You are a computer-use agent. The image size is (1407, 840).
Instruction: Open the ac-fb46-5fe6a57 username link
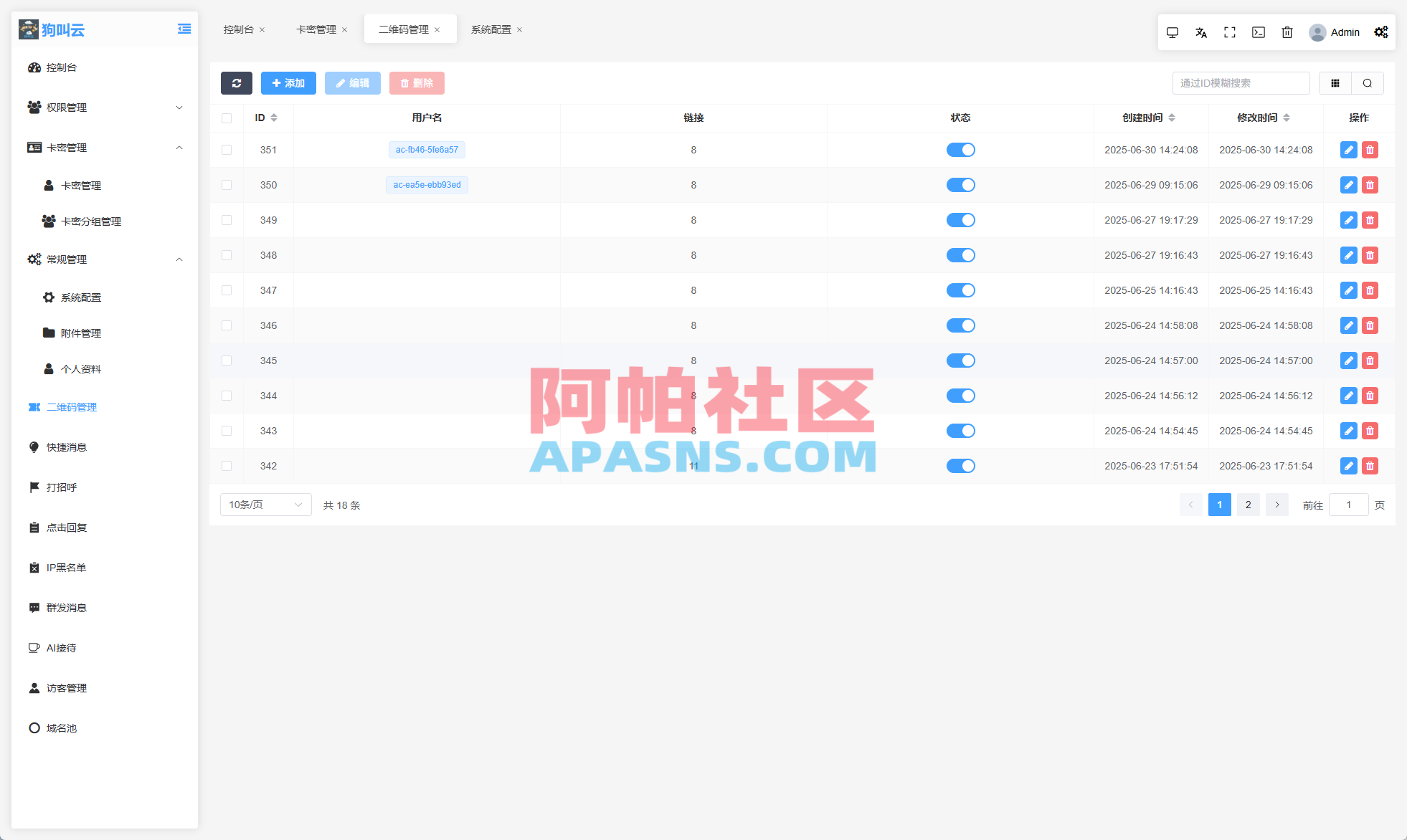[427, 150]
